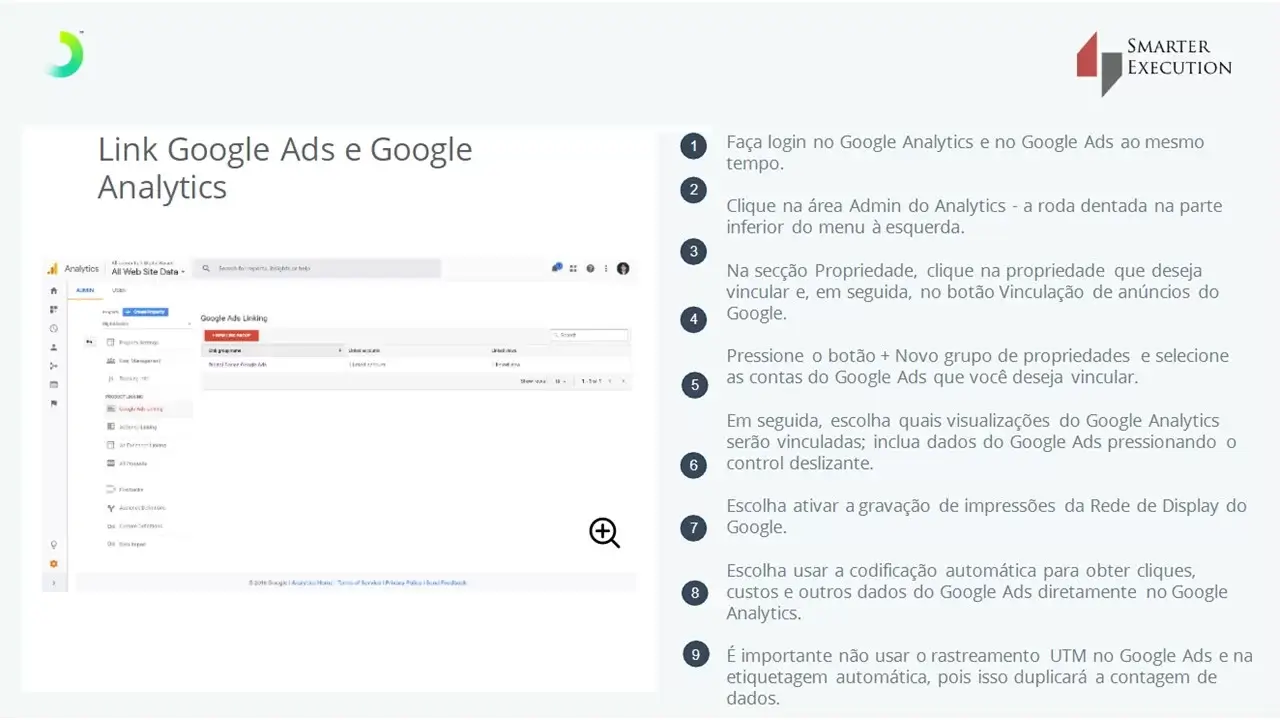Sort by Link group name column header
Screen dimensions: 1280x720
[273, 351]
